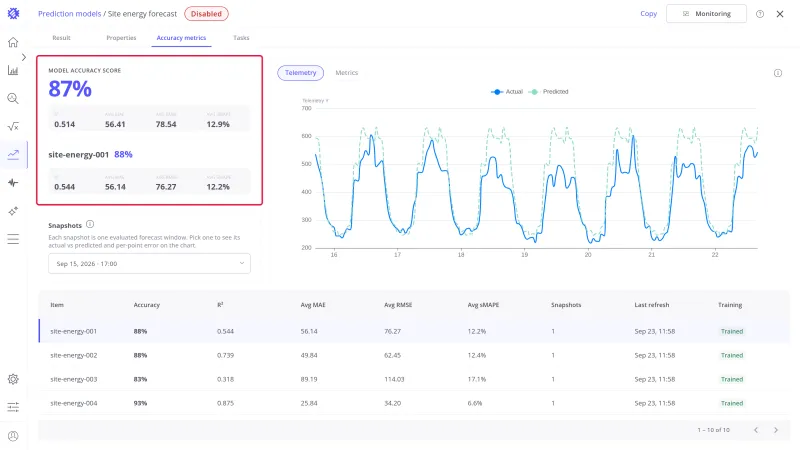Select the site-energy-004 table row
The image size is (800, 450).
[x=414, y=403]
